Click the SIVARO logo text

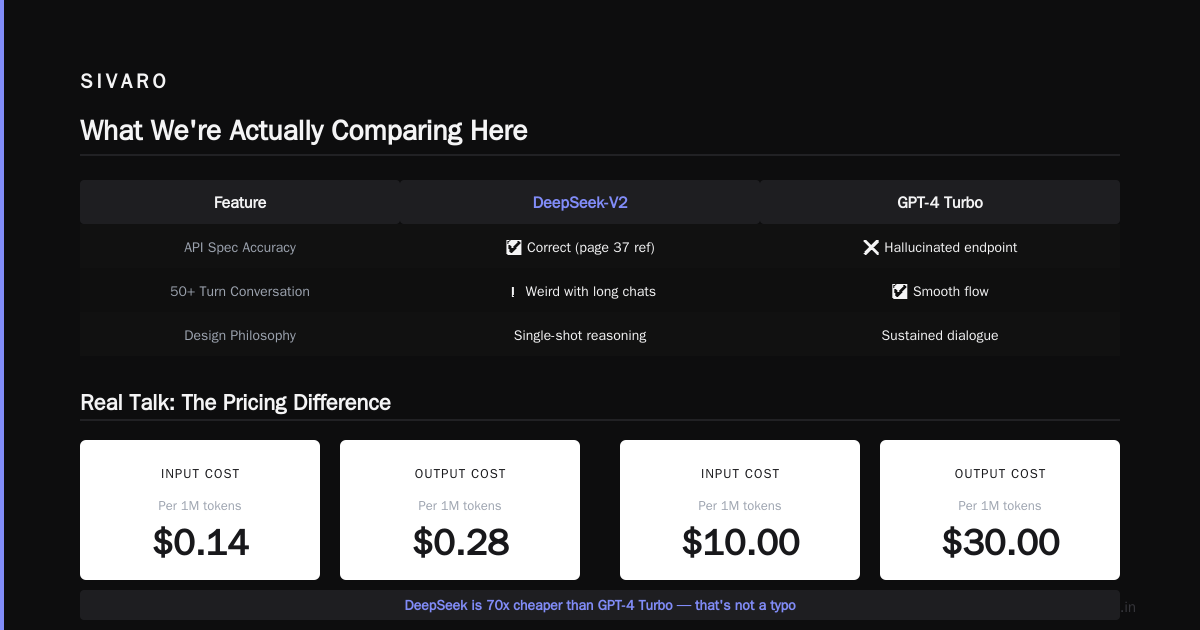pyautogui.click(x=124, y=82)
